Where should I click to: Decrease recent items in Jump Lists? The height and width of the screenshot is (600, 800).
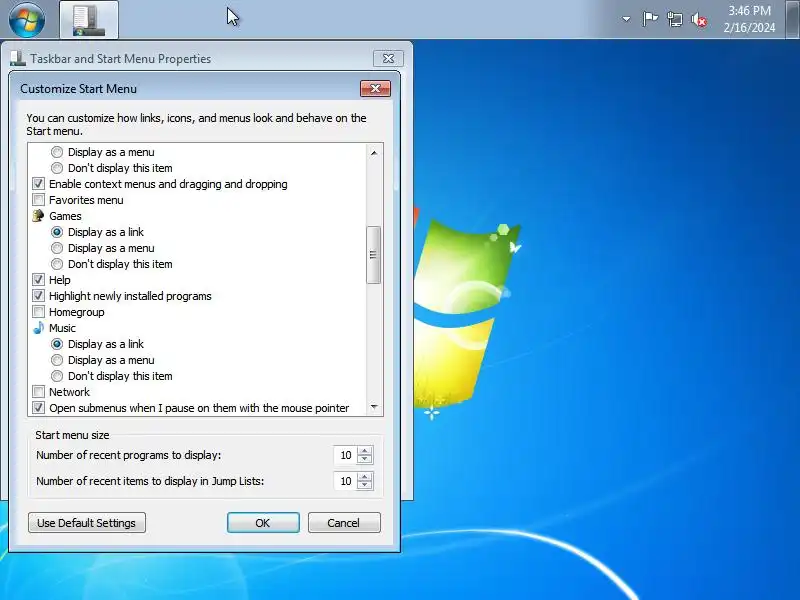click(x=364, y=485)
